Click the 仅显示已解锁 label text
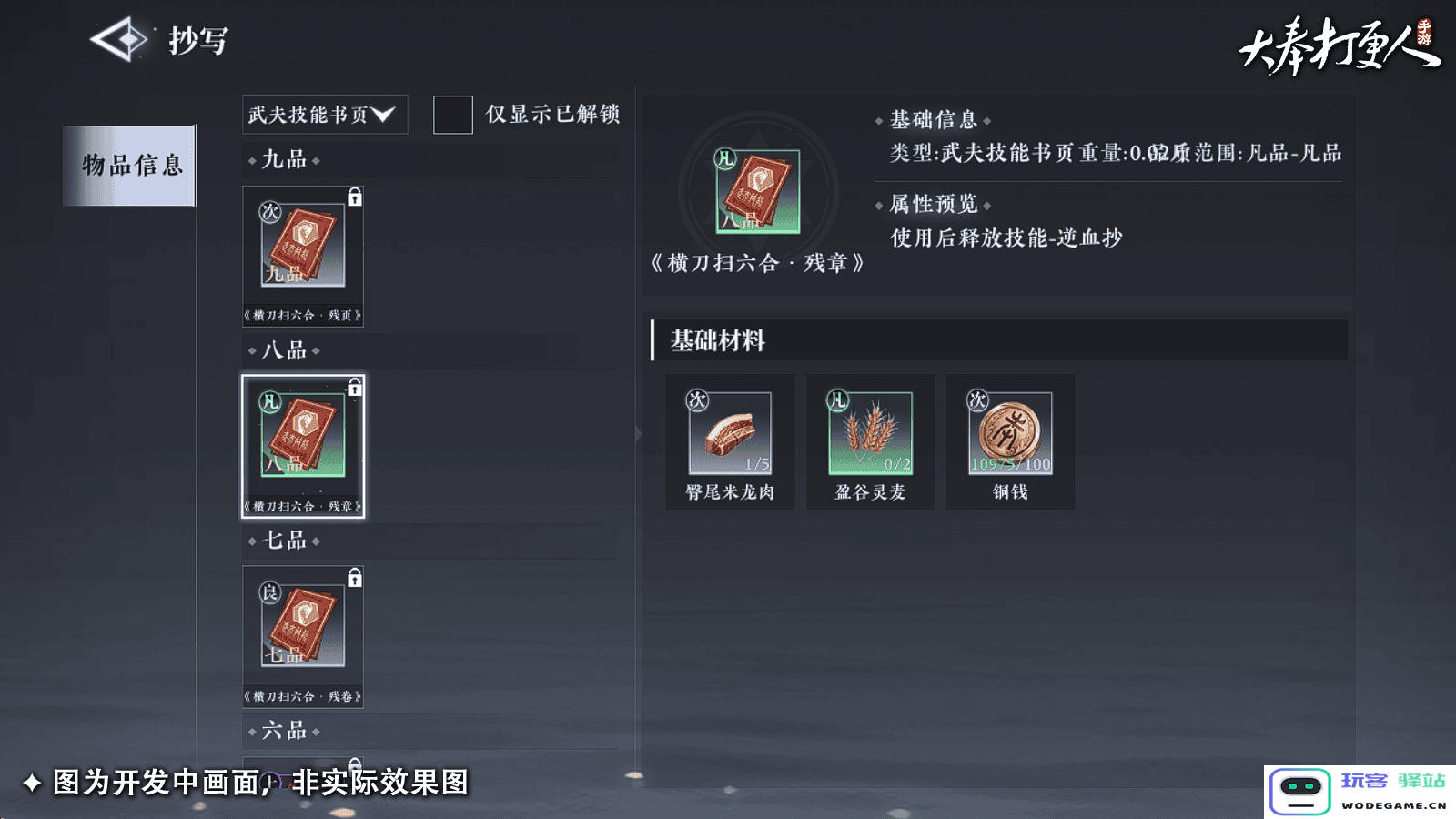Viewport: 1456px width, 819px height. (553, 114)
